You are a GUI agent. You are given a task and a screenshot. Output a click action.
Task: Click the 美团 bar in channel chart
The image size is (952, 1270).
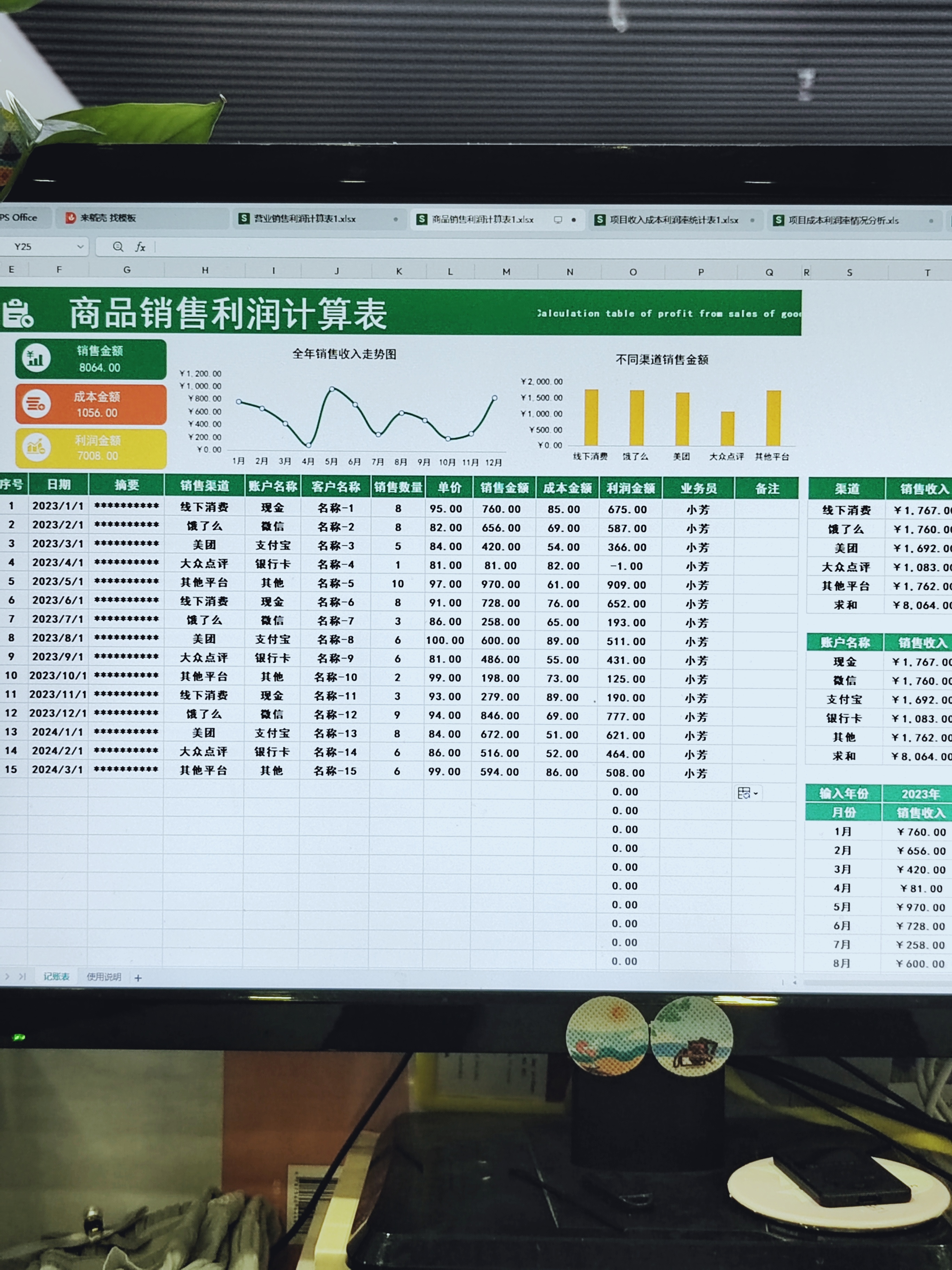[682, 418]
